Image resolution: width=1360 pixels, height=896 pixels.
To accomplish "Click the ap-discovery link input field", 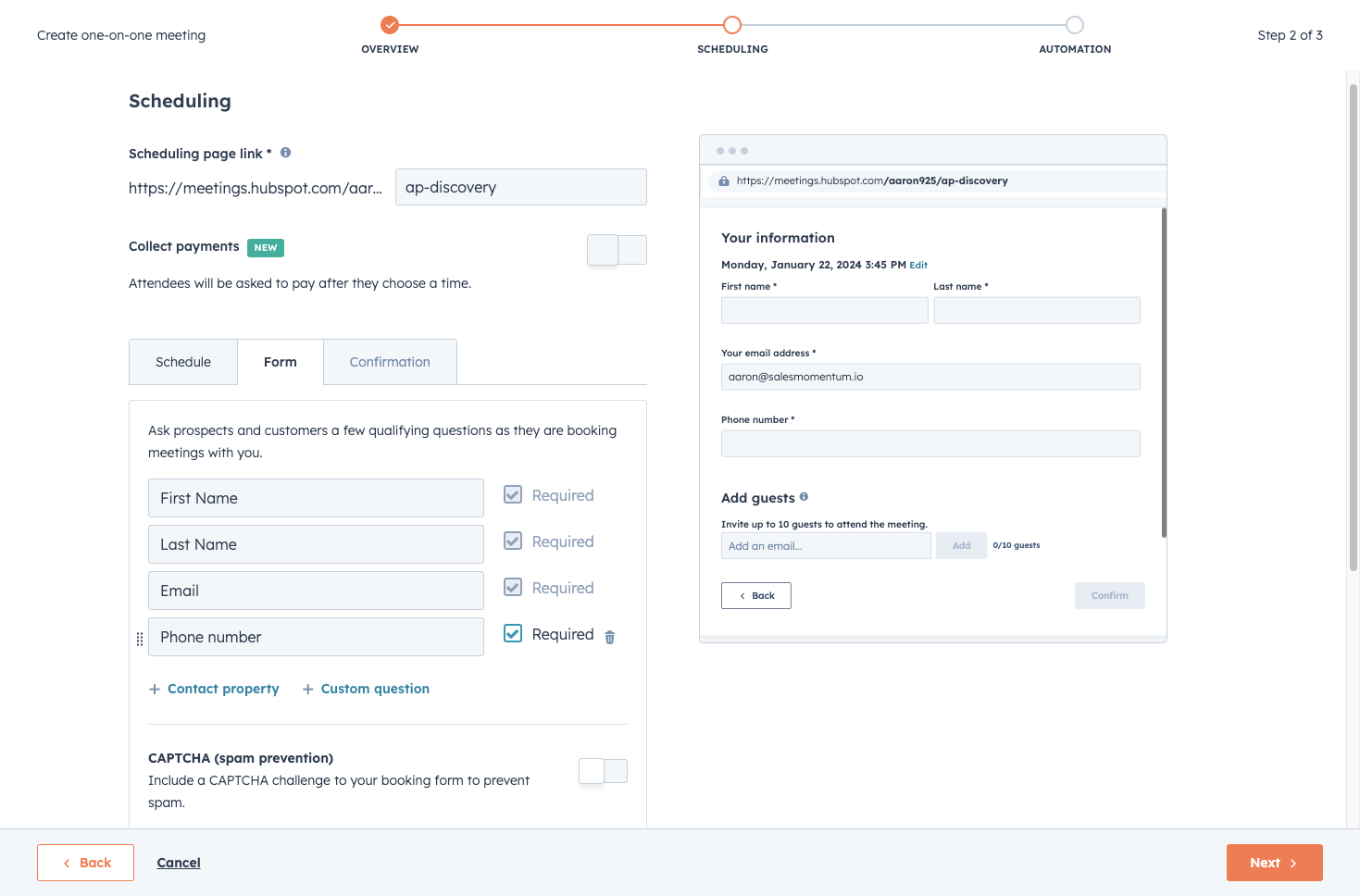I will [520, 187].
